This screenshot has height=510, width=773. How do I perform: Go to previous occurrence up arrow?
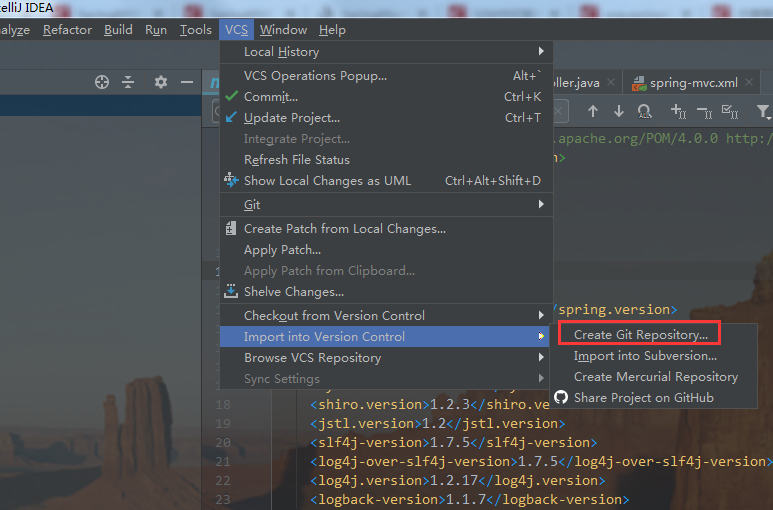coord(593,111)
